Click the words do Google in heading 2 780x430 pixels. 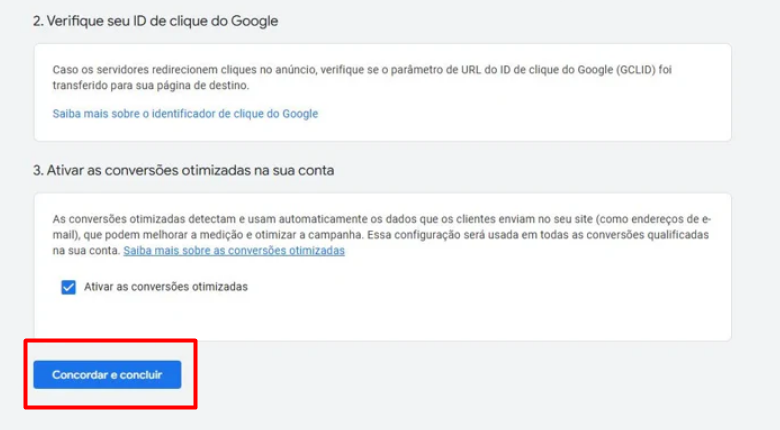click(x=254, y=21)
